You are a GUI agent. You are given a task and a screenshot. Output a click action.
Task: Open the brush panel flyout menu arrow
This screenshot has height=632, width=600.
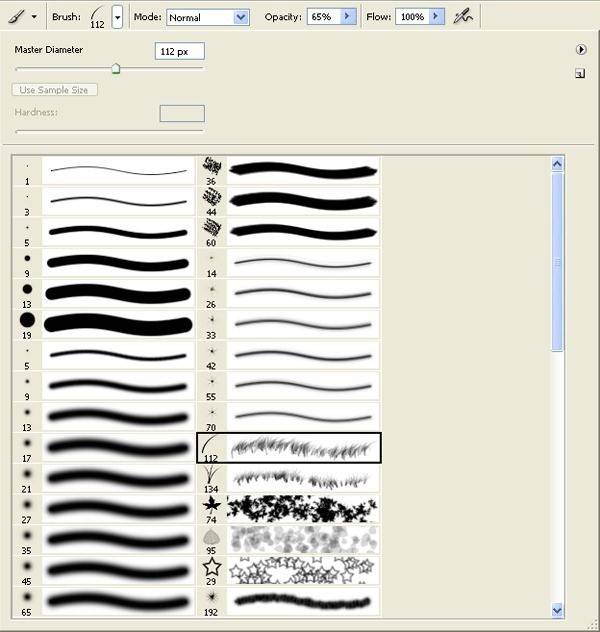coord(580,49)
